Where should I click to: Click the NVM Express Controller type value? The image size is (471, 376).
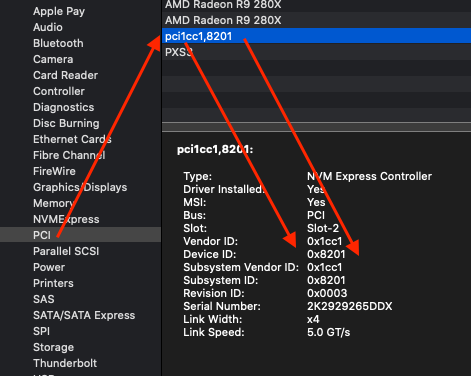click(369, 176)
